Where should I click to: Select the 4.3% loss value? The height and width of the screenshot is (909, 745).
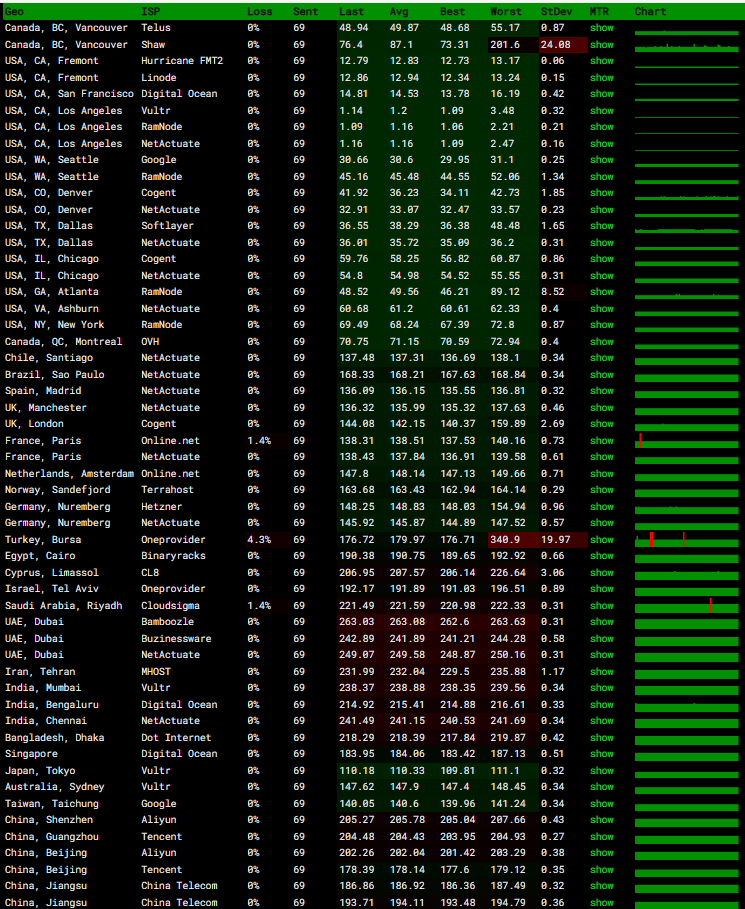point(259,540)
